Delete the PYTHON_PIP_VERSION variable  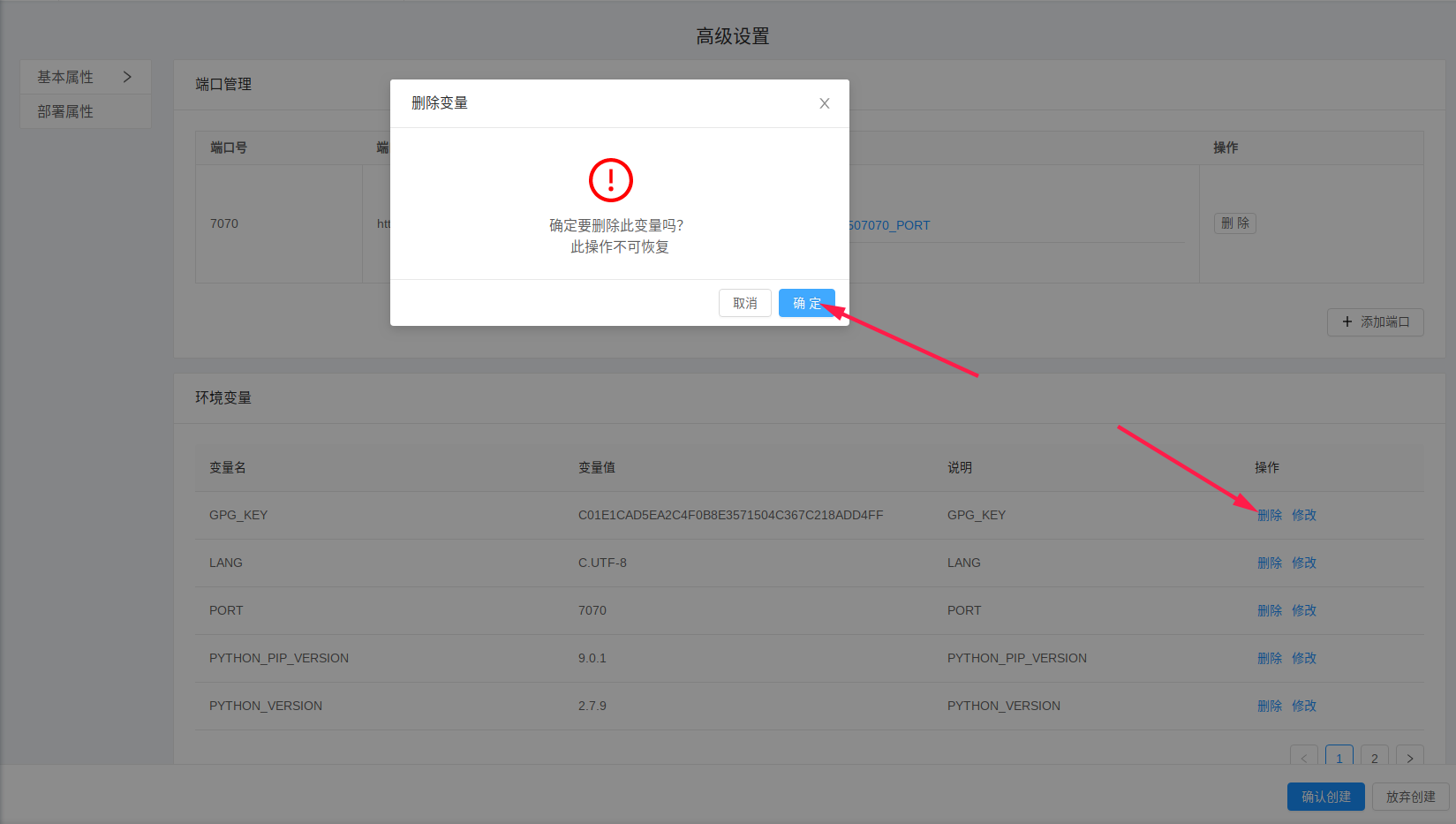[1270, 658]
